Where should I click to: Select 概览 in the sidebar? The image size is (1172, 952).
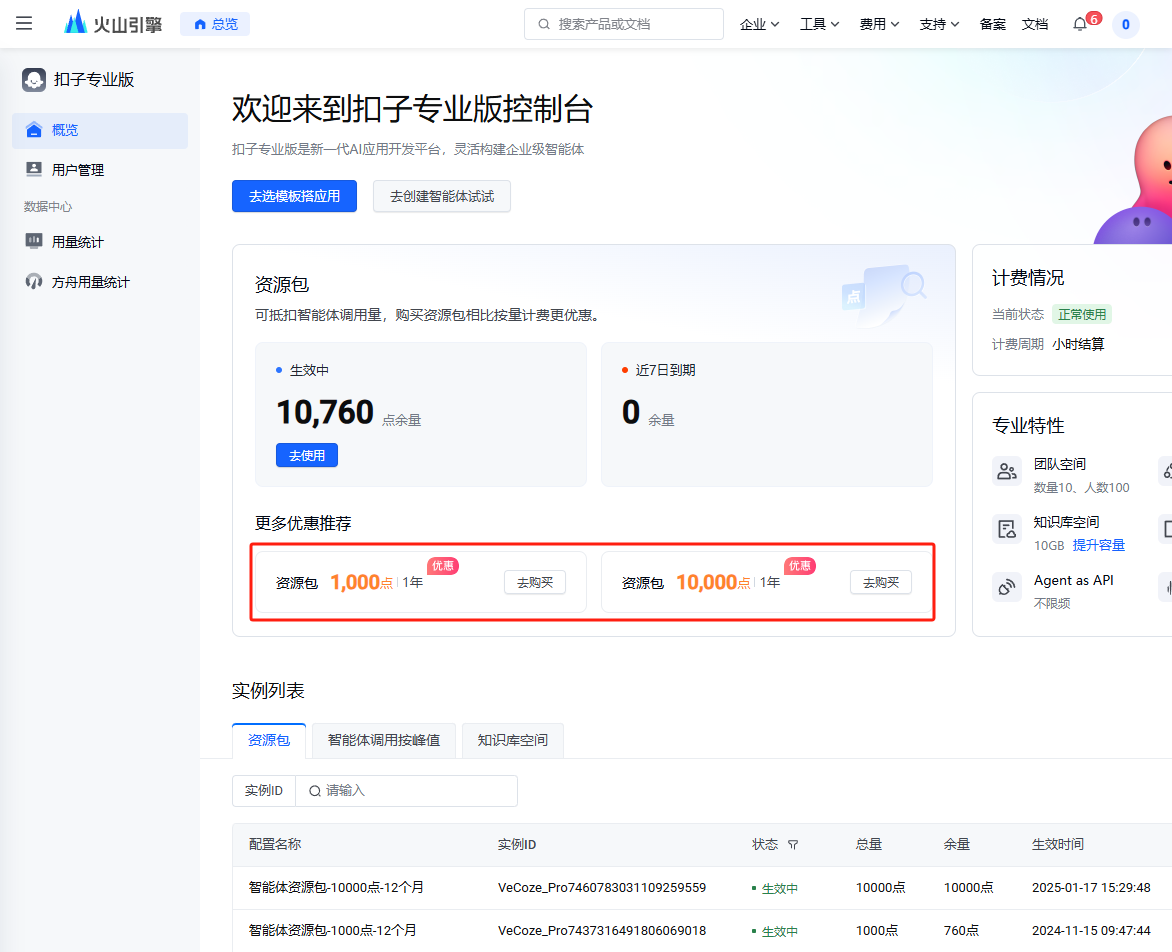[x=99, y=130]
